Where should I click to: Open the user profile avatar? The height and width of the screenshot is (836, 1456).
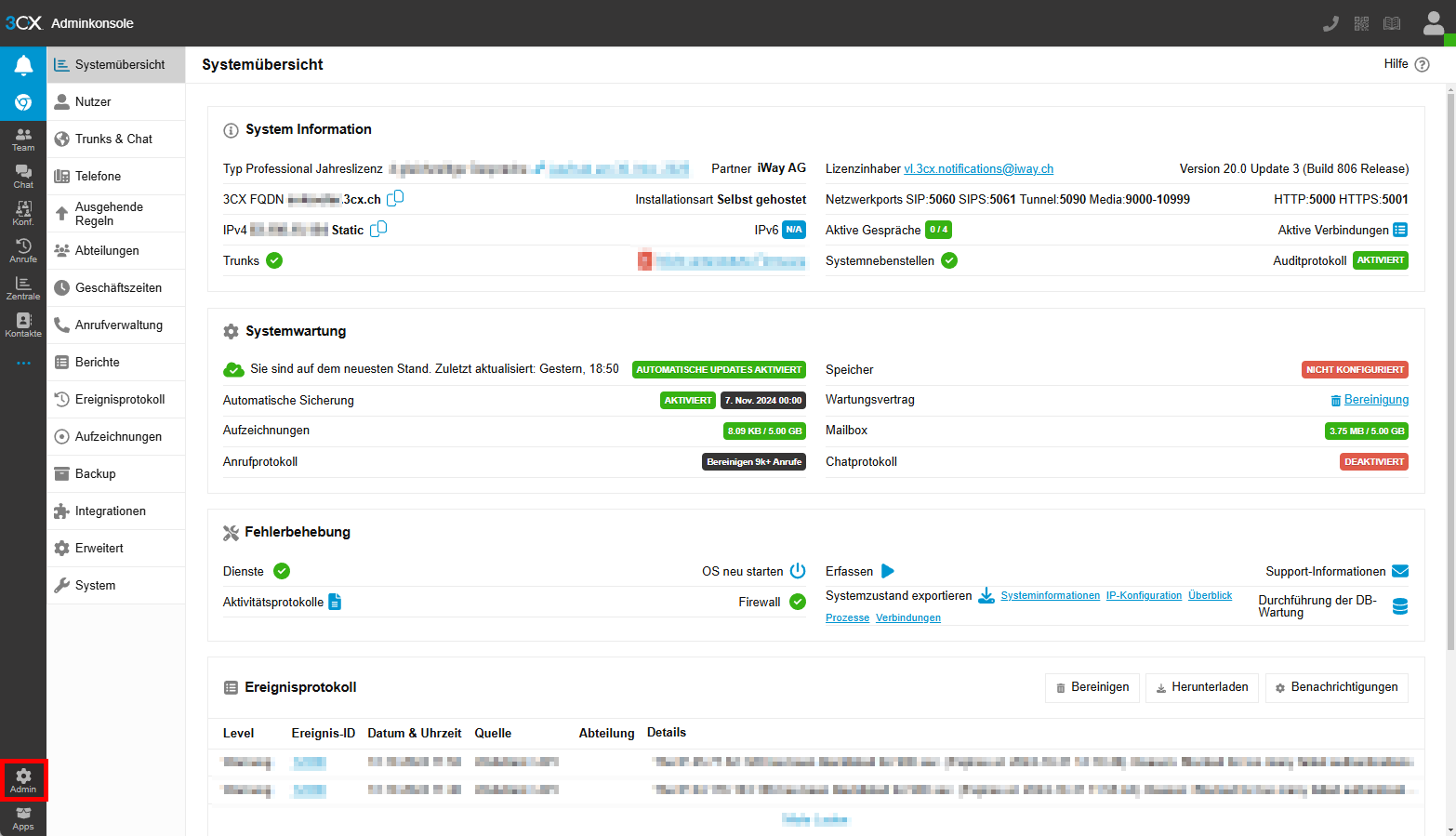click(1434, 23)
